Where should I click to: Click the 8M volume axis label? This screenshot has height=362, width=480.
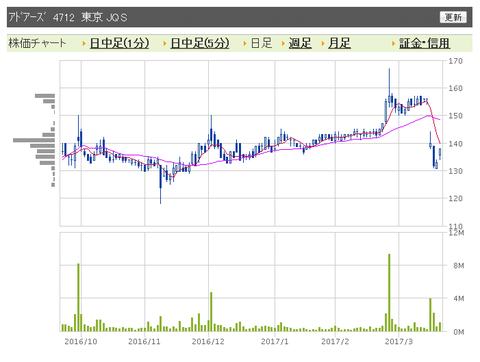point(459,266)
